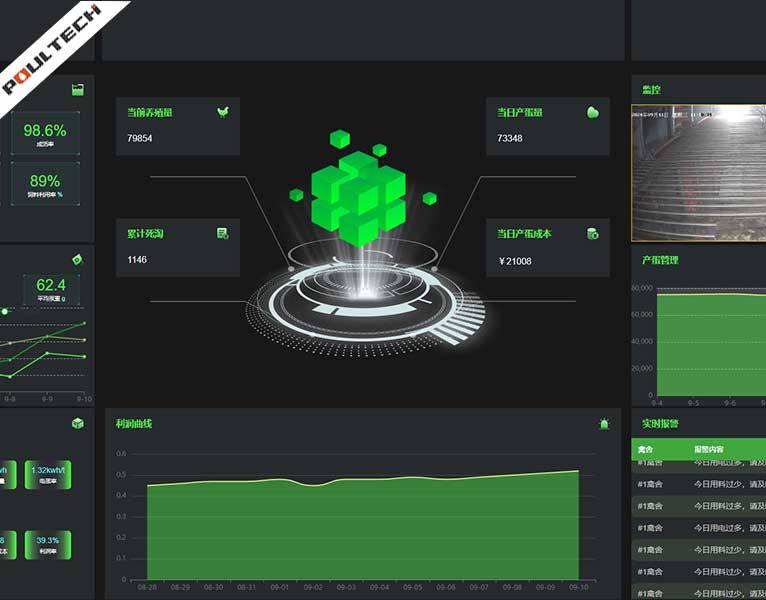
Task: Click the list icon in 累计死淘 card
Action: tap(223, 234)
